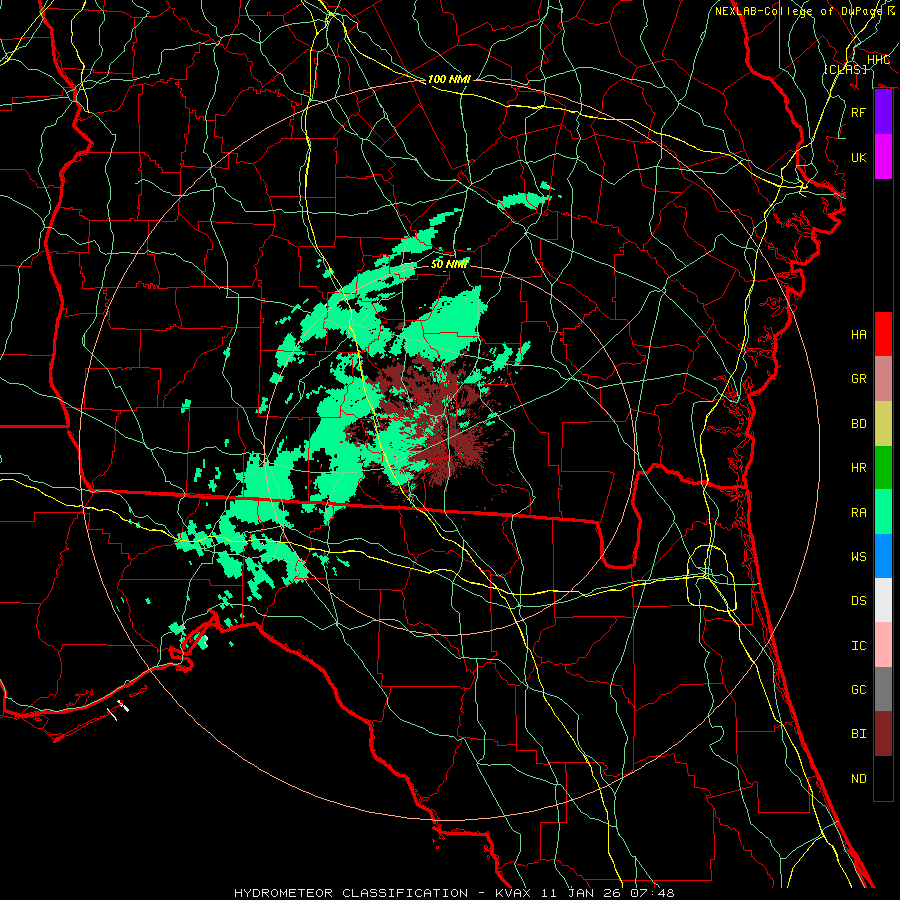Click the 'UK' legend label
The height and width of the screenshot is (900, 900).
click(859, 158)
